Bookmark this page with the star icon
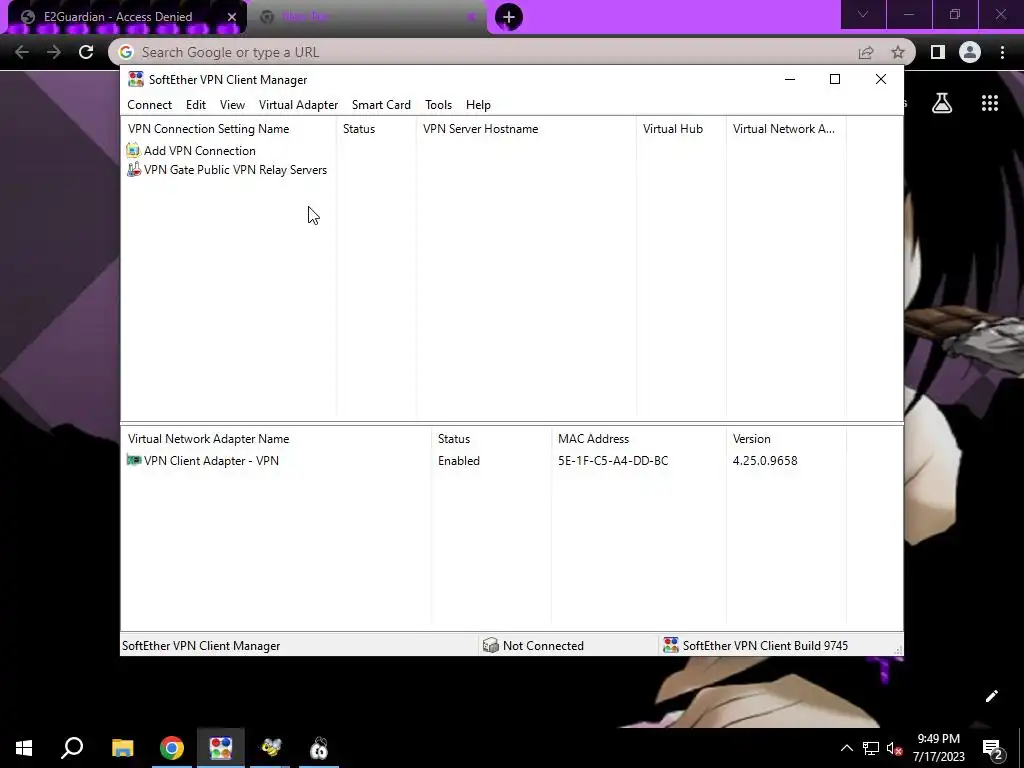The height and width of the screenshot is (768, 1024). coord(898,52)
